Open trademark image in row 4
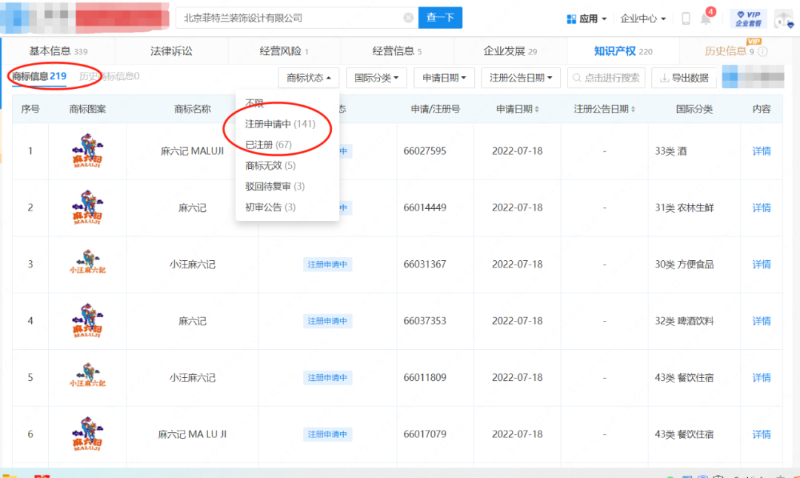 (87, 321)
